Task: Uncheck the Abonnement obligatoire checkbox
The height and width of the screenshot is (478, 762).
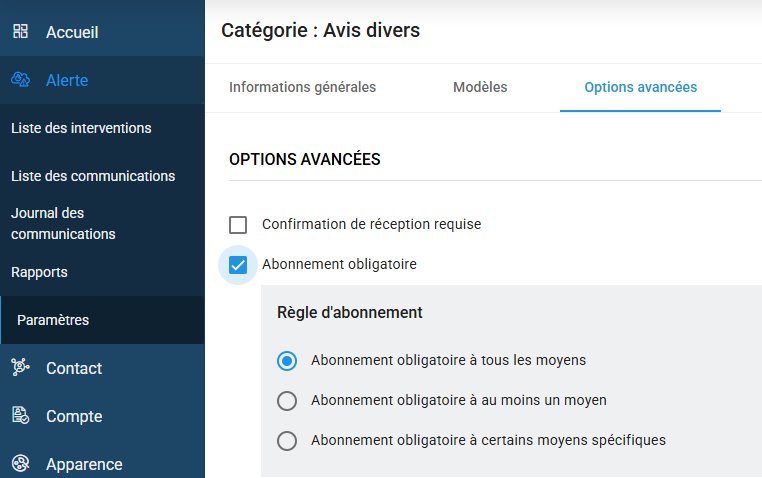Action: click(x=238, y=265)
